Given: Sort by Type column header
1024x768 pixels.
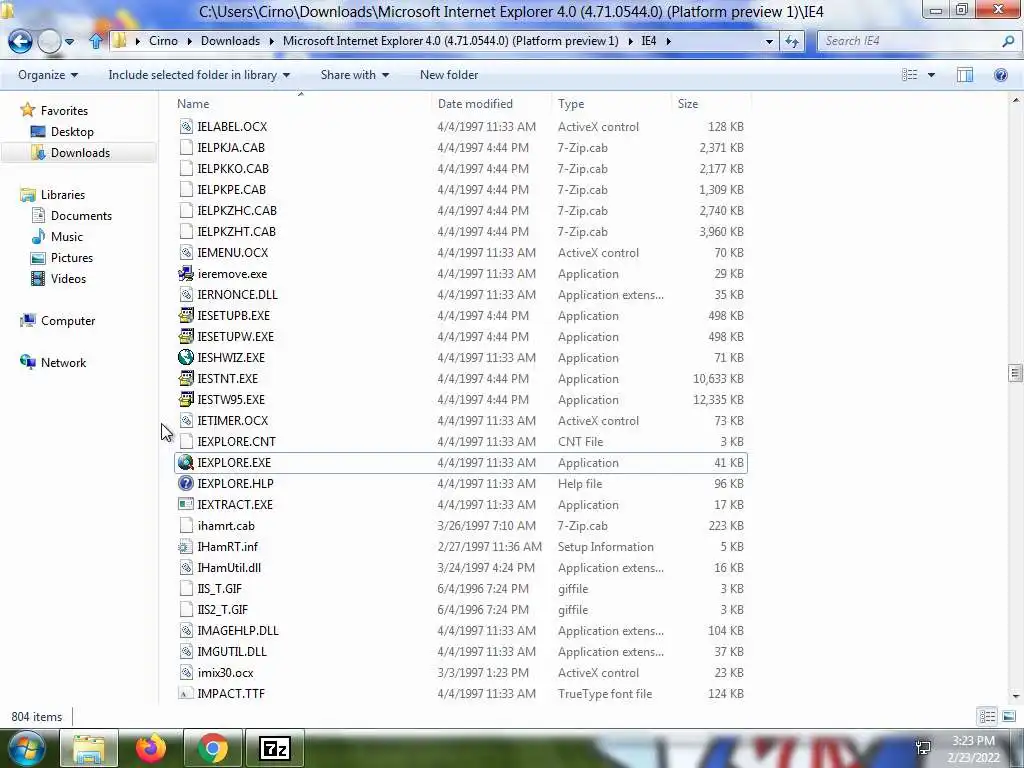Looking at the screenshot, I should pos(571,104).
